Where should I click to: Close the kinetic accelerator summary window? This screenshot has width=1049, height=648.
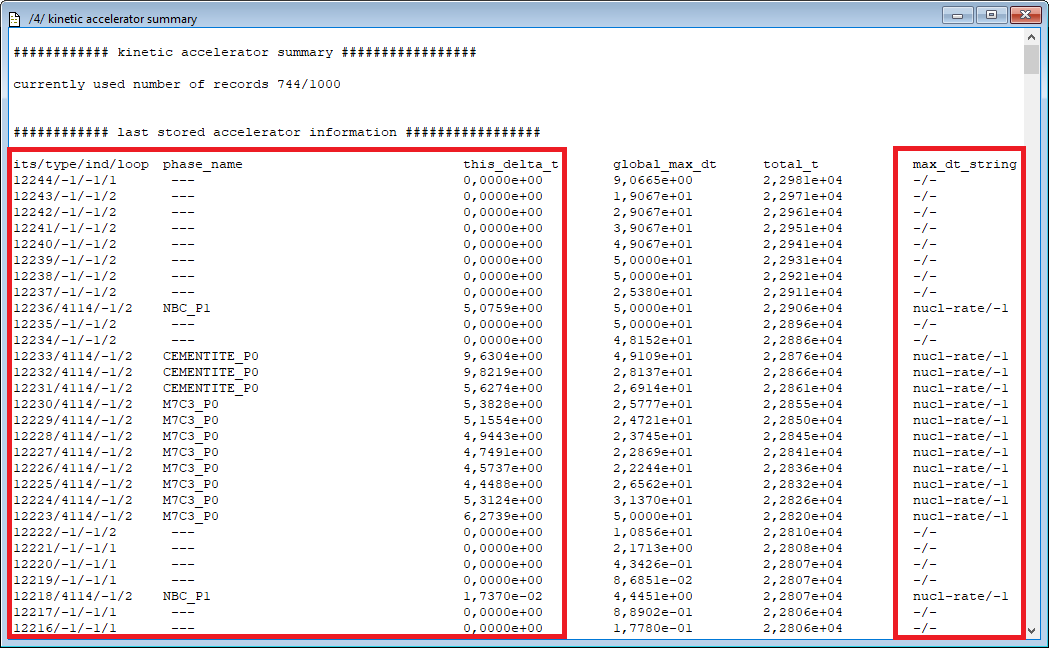point(1024,15)
